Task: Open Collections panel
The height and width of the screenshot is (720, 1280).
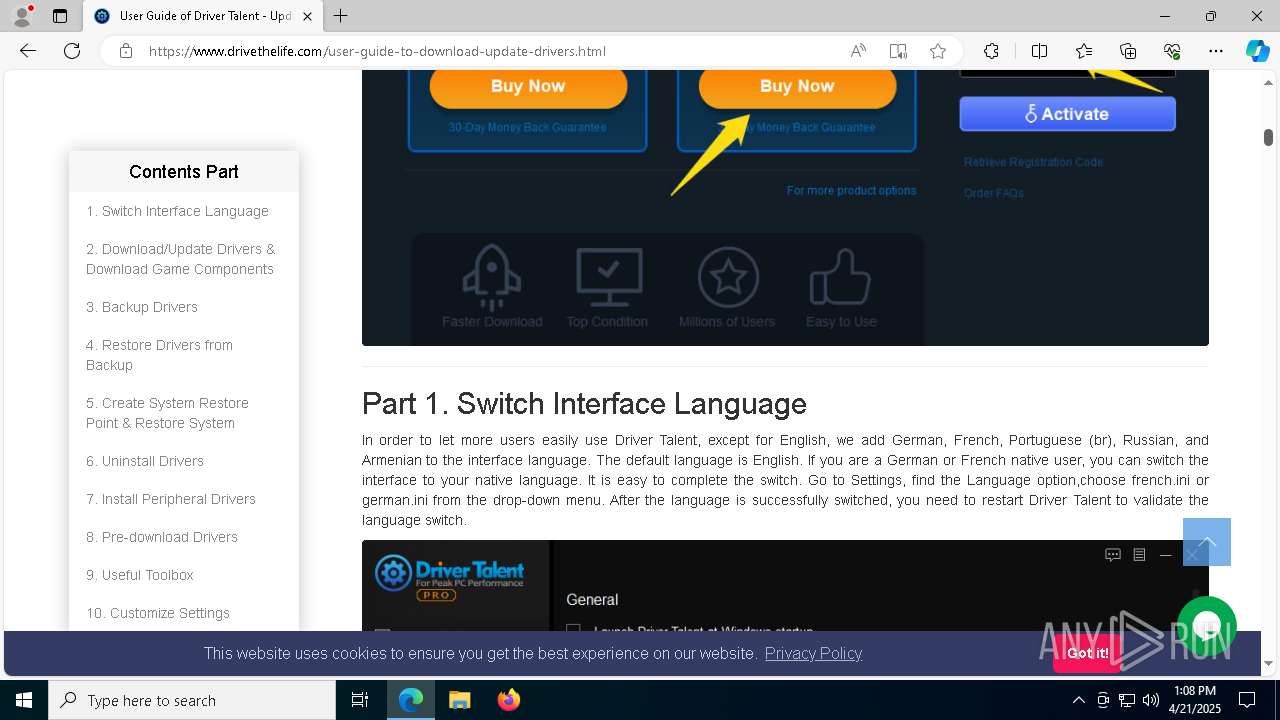Action: [x=1128, y=51]
